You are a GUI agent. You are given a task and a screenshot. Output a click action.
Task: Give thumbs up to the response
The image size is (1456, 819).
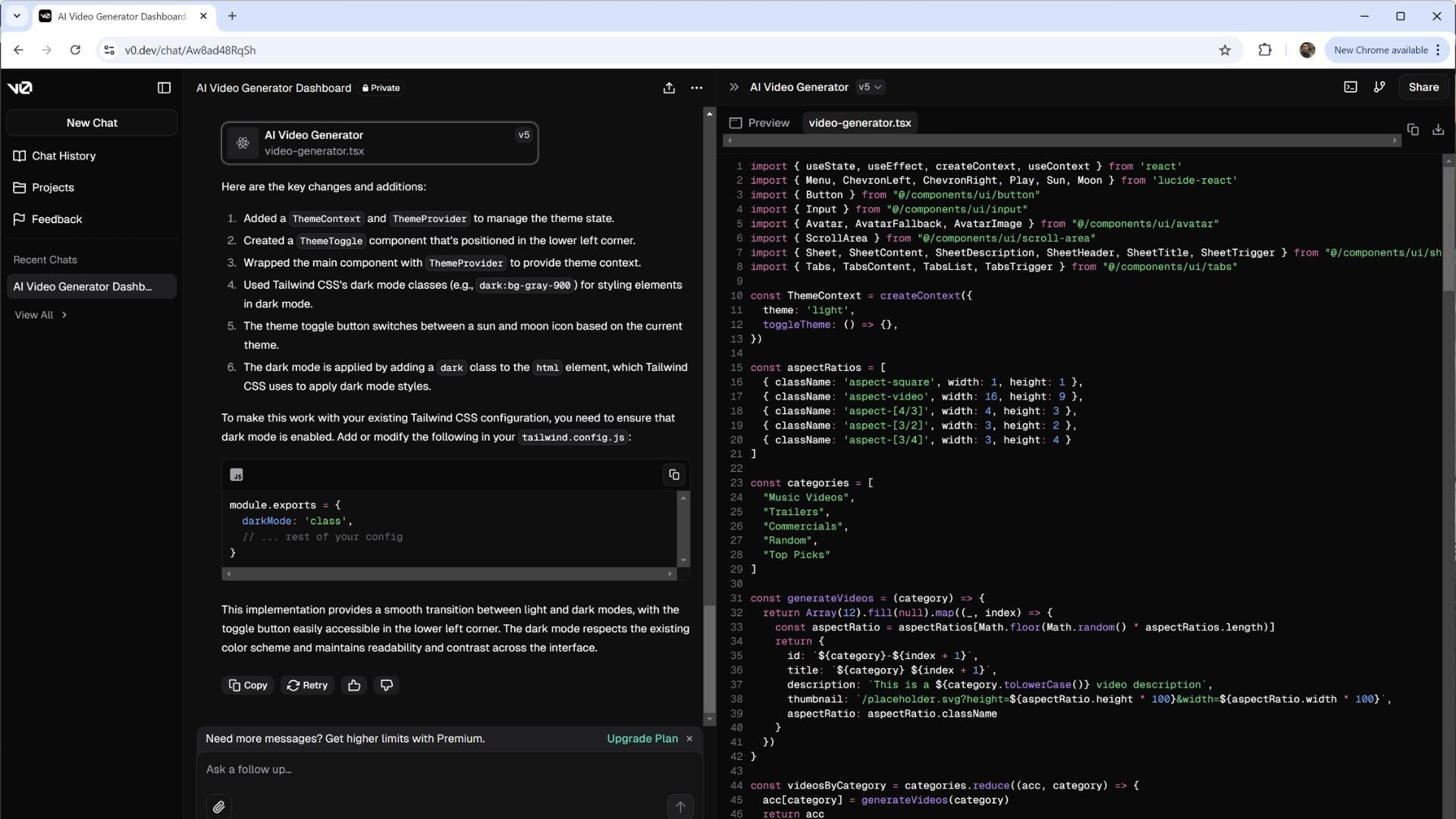pos(354,686)
